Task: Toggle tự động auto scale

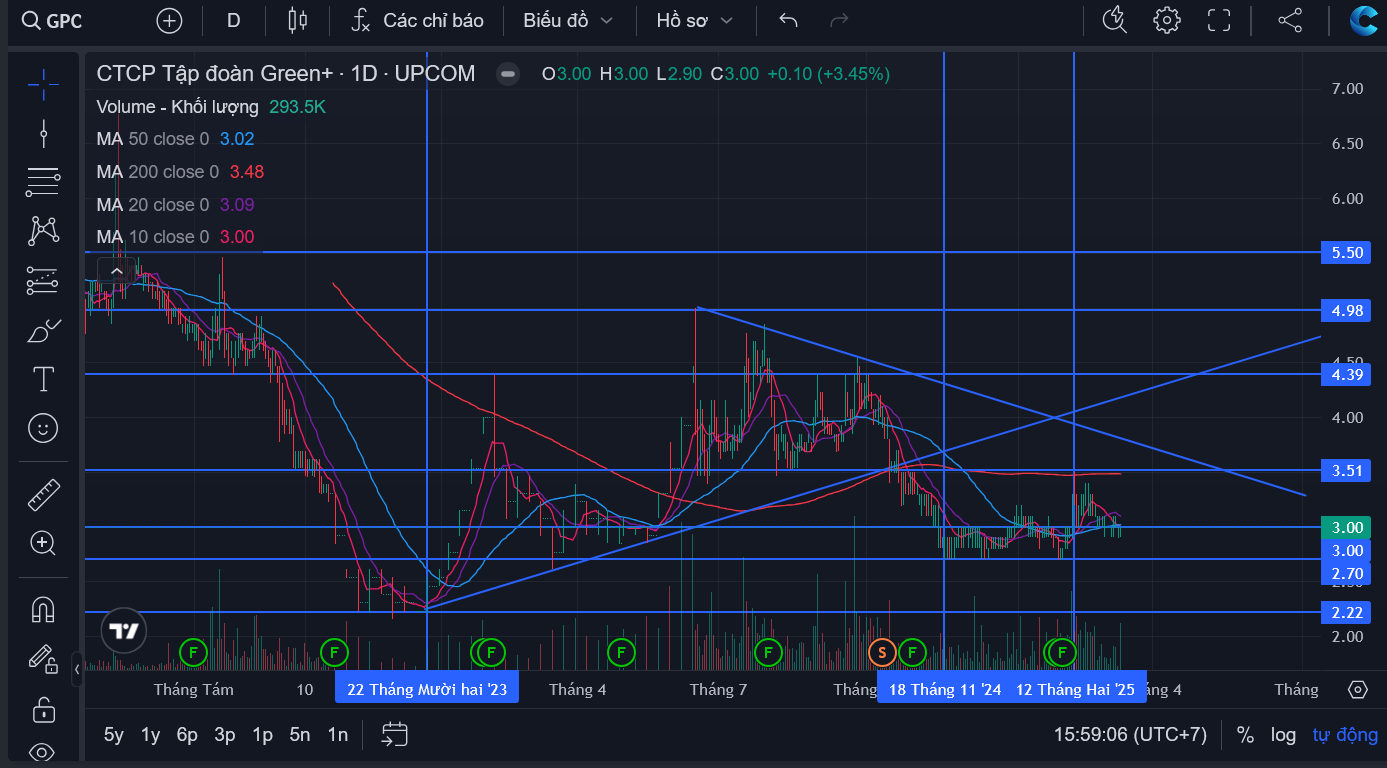Action: pos(1345,735)
